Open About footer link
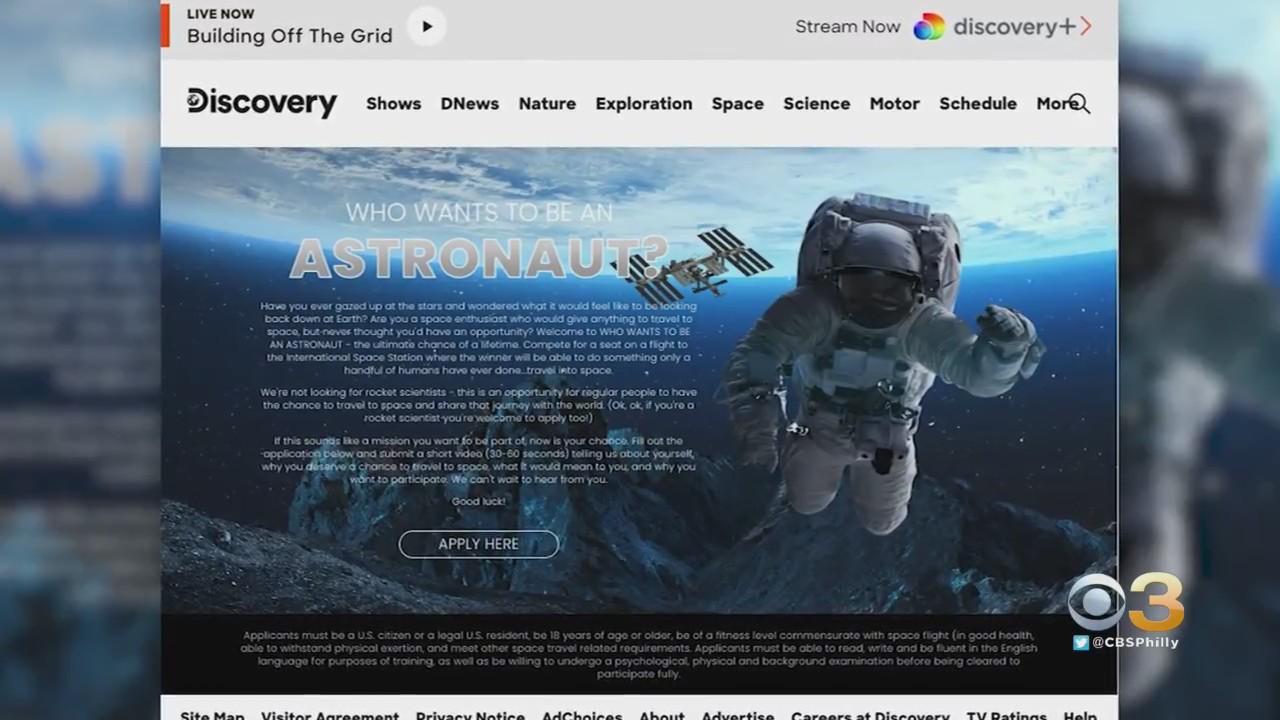This screenshot has width=1280, height=720. [662, 716]
